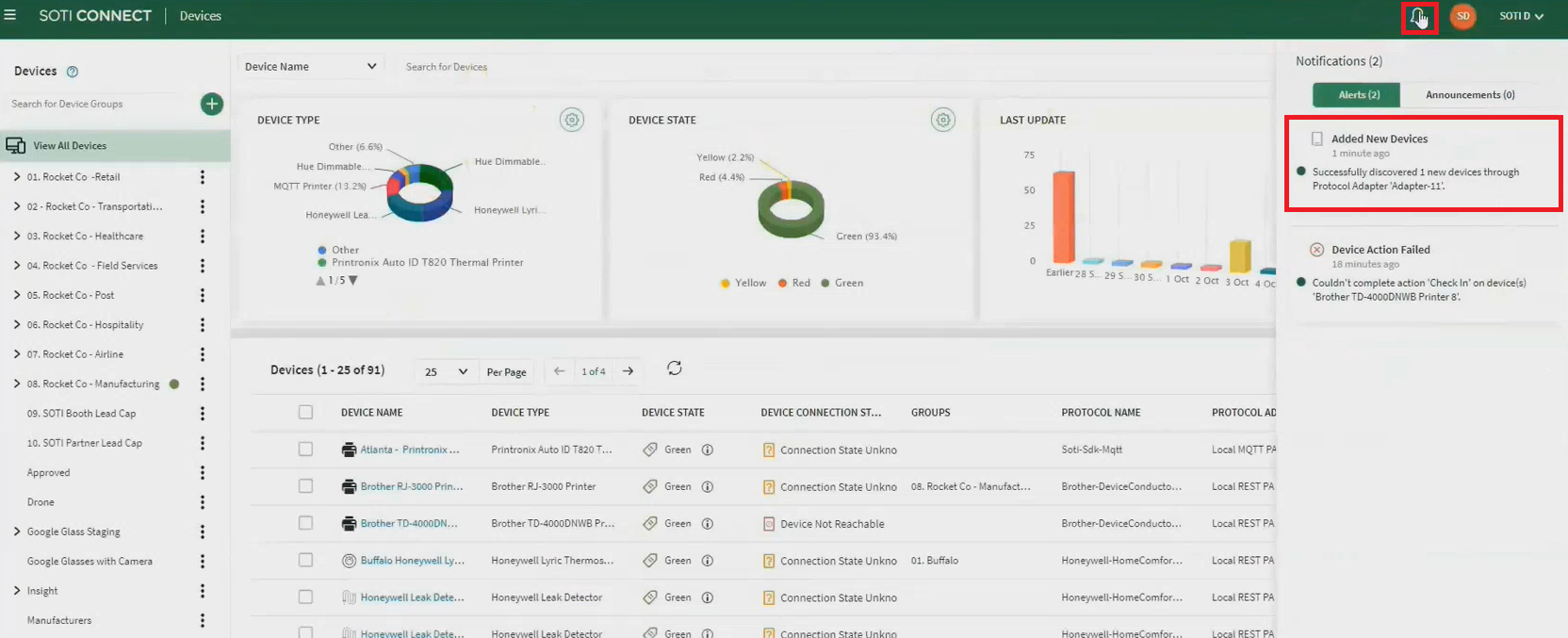Select the Alerts tab
The image size is (1568, 638).
(x=1357, y=95)
